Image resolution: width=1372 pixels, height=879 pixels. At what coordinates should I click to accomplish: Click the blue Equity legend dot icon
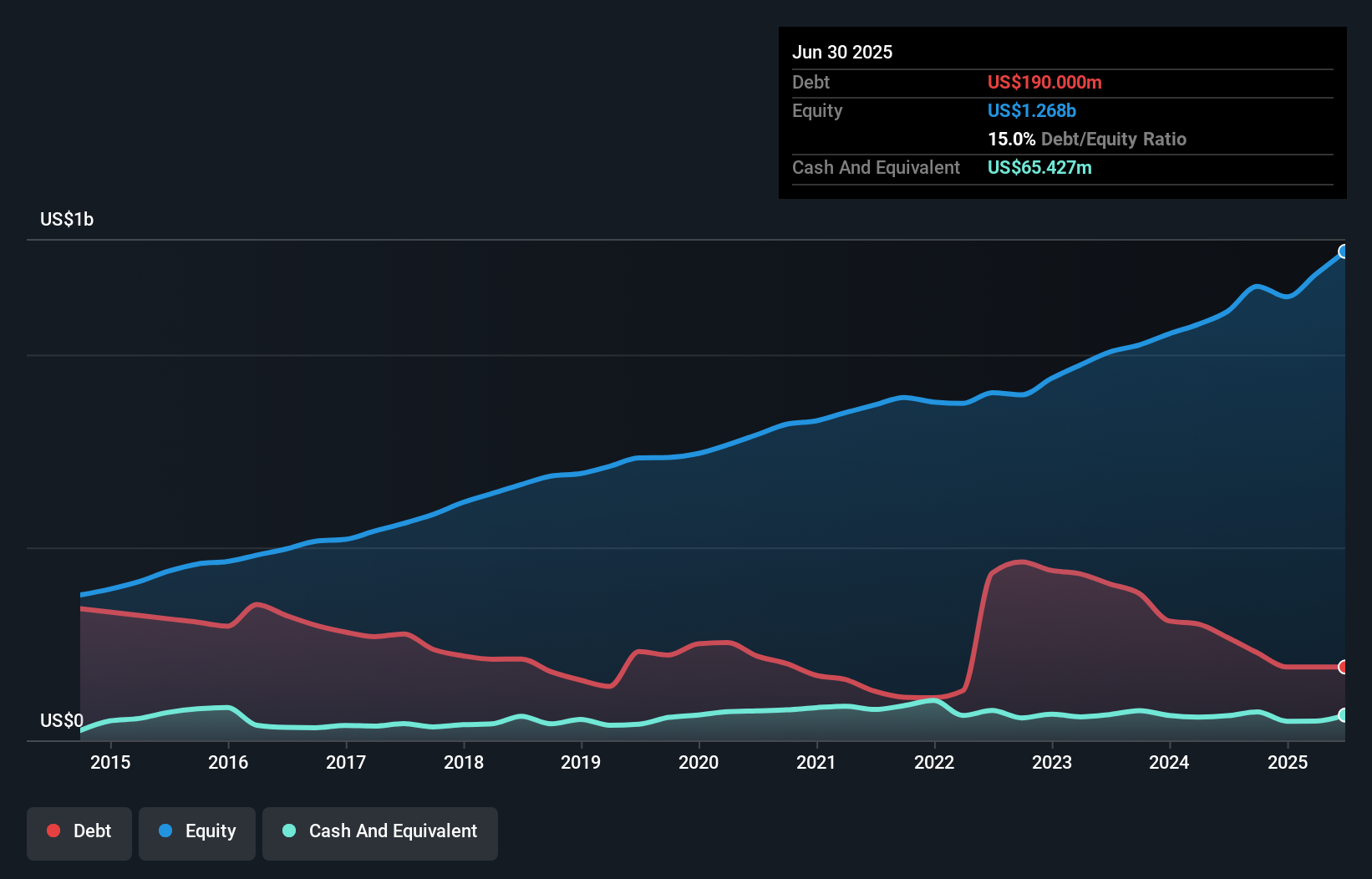tap(165, 831)
